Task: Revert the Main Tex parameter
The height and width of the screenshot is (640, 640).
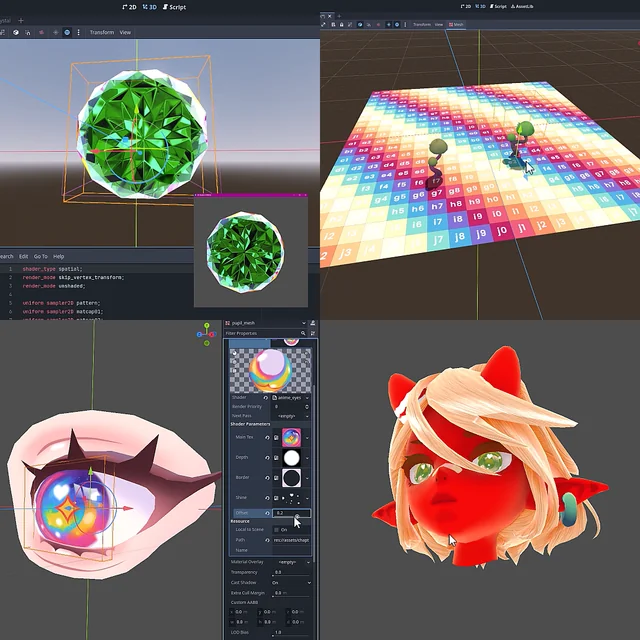Action: [267, 437]
